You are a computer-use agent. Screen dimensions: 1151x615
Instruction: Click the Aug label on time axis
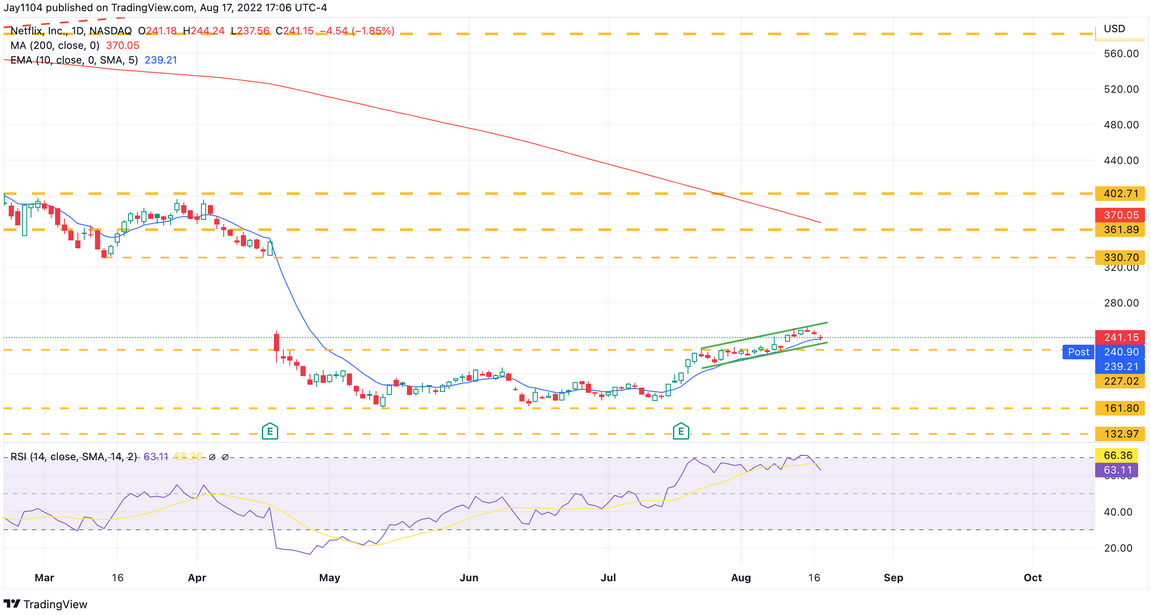pyautogui.click(x=741, y=578)
